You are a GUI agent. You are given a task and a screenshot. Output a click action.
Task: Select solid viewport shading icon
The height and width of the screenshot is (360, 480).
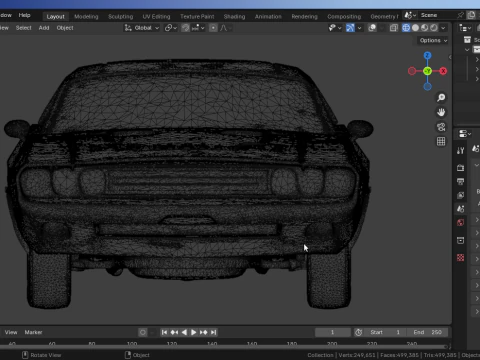[x=415, y=28]
